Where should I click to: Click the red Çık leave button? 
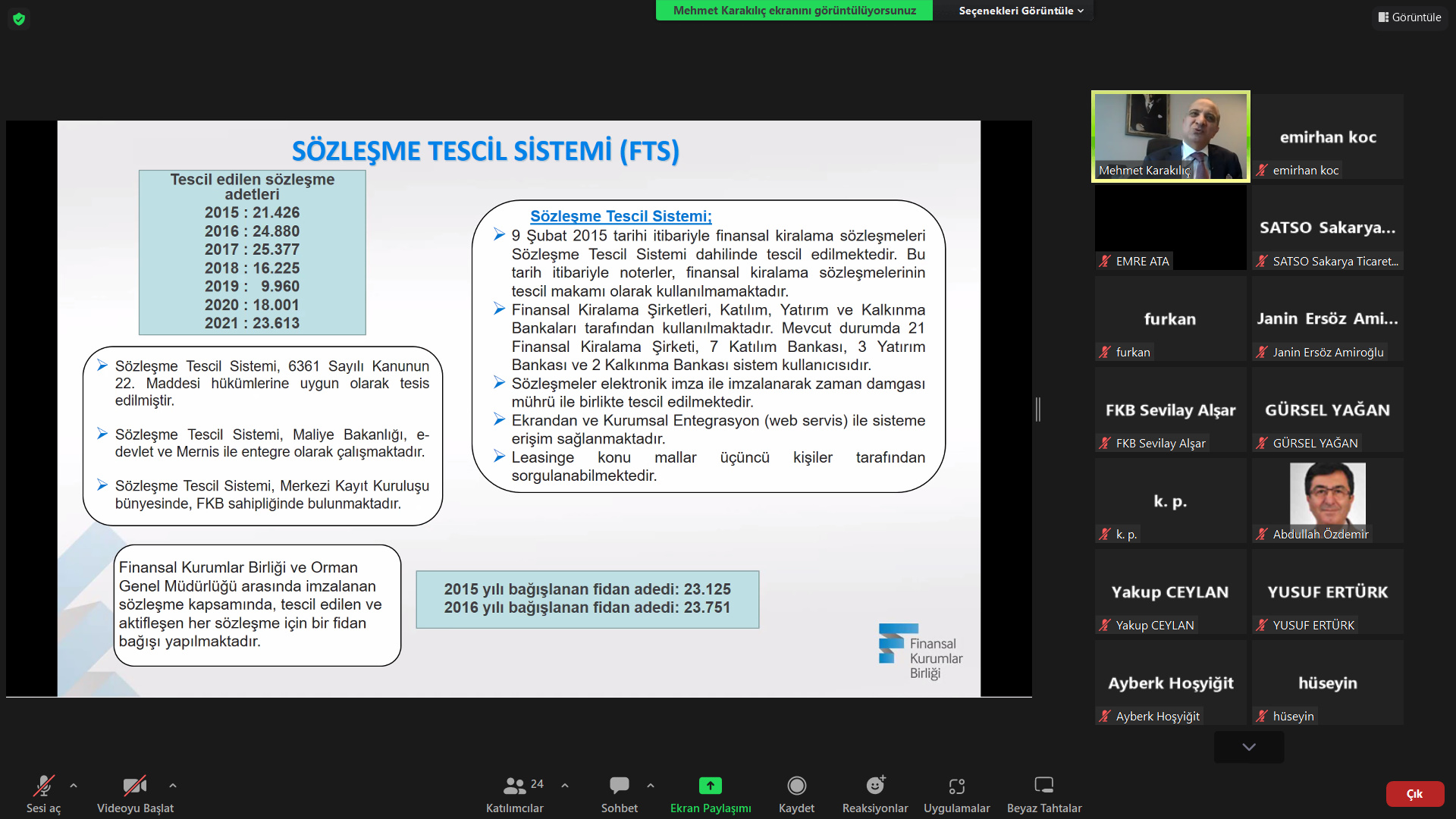[1414, 794]
